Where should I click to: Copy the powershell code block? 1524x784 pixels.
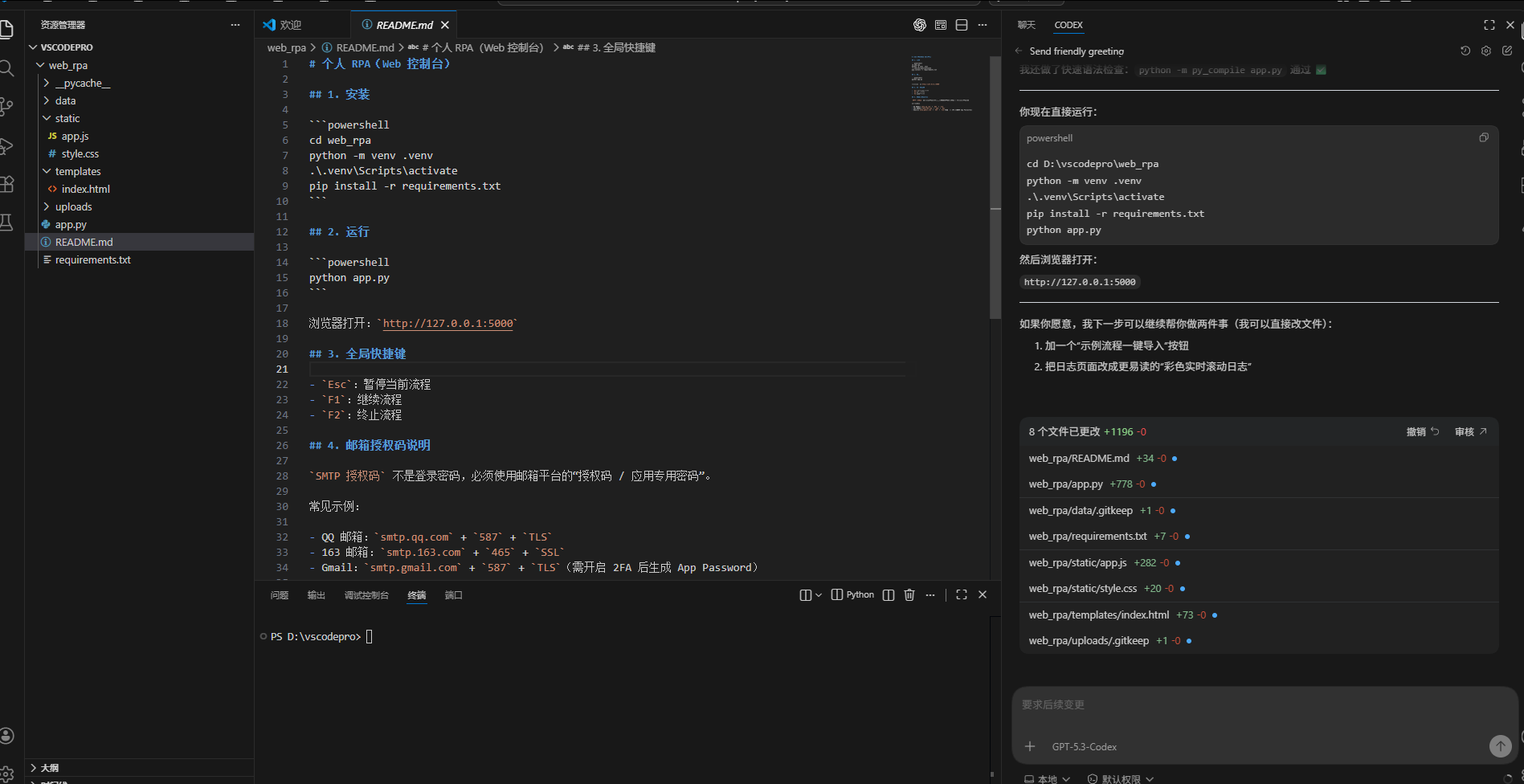(1484, 137)
